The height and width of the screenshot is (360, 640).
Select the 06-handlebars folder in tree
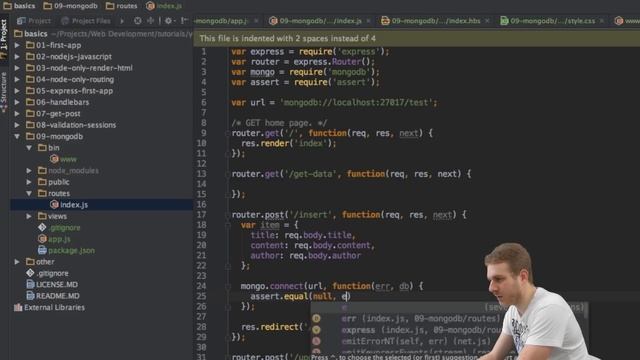[x=58, y=102]
